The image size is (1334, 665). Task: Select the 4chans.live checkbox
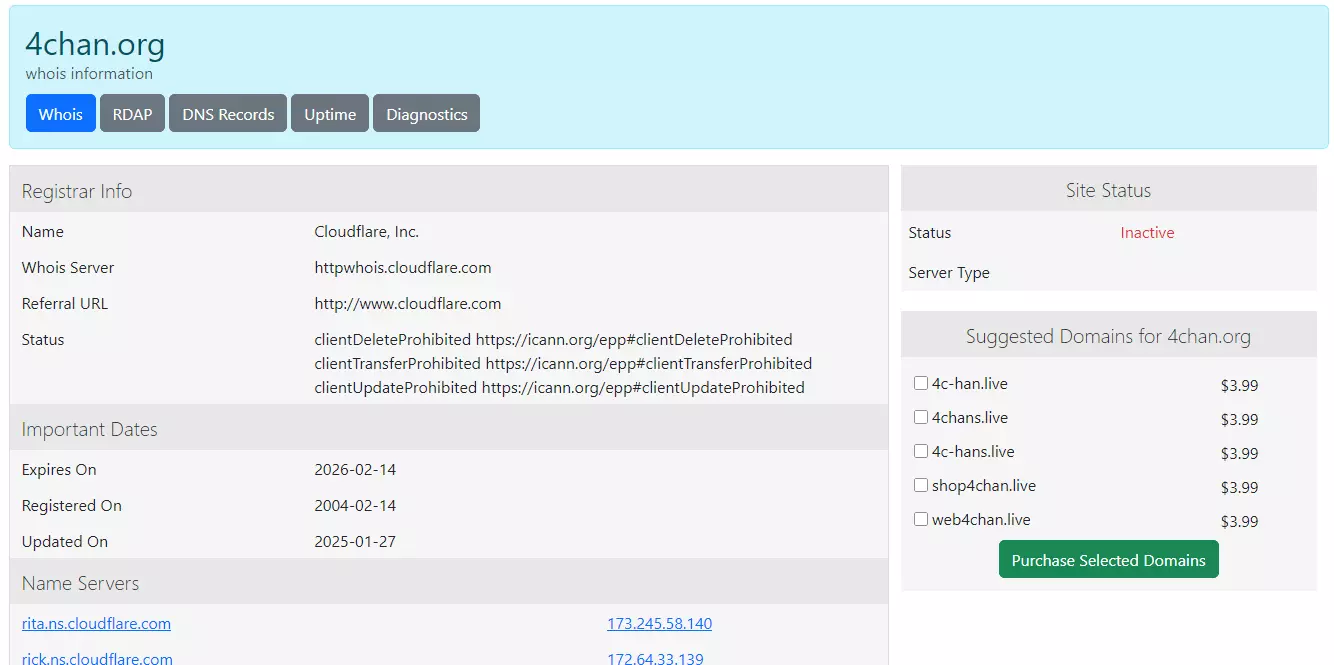tap(921, 417)
